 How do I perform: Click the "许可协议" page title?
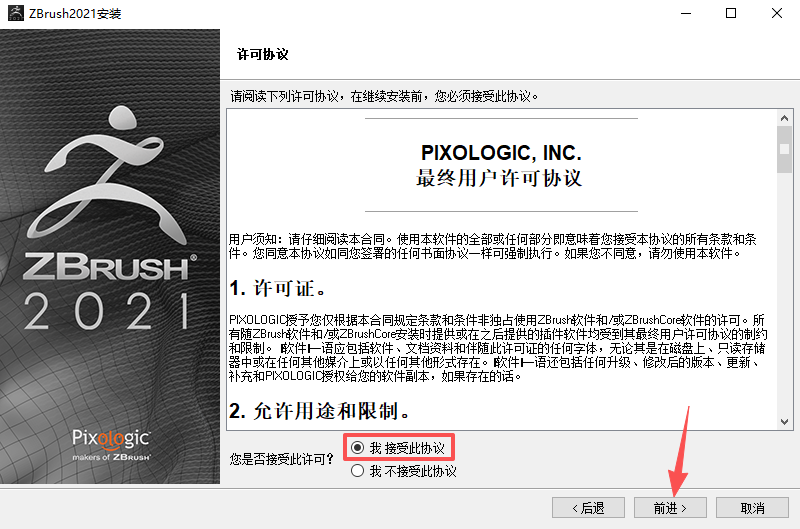tap(262, 54)
